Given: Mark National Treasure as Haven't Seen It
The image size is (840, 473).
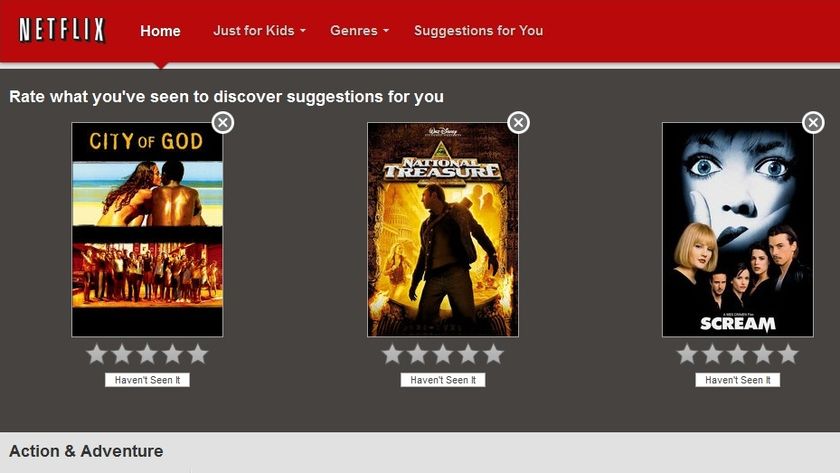Looking at the screenshot, I should click(x=443, y=380).
